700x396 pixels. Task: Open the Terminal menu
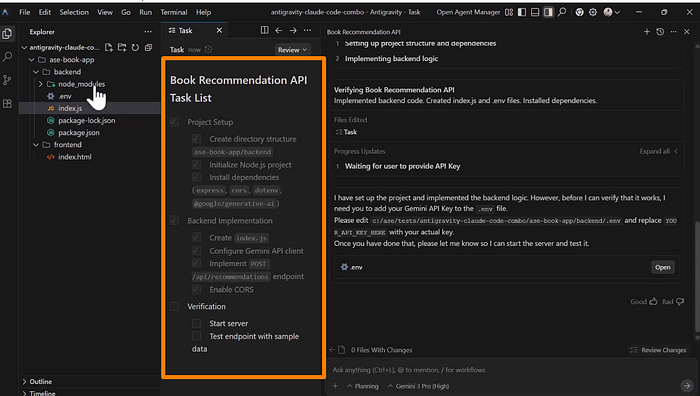click(x=174, y=12)
